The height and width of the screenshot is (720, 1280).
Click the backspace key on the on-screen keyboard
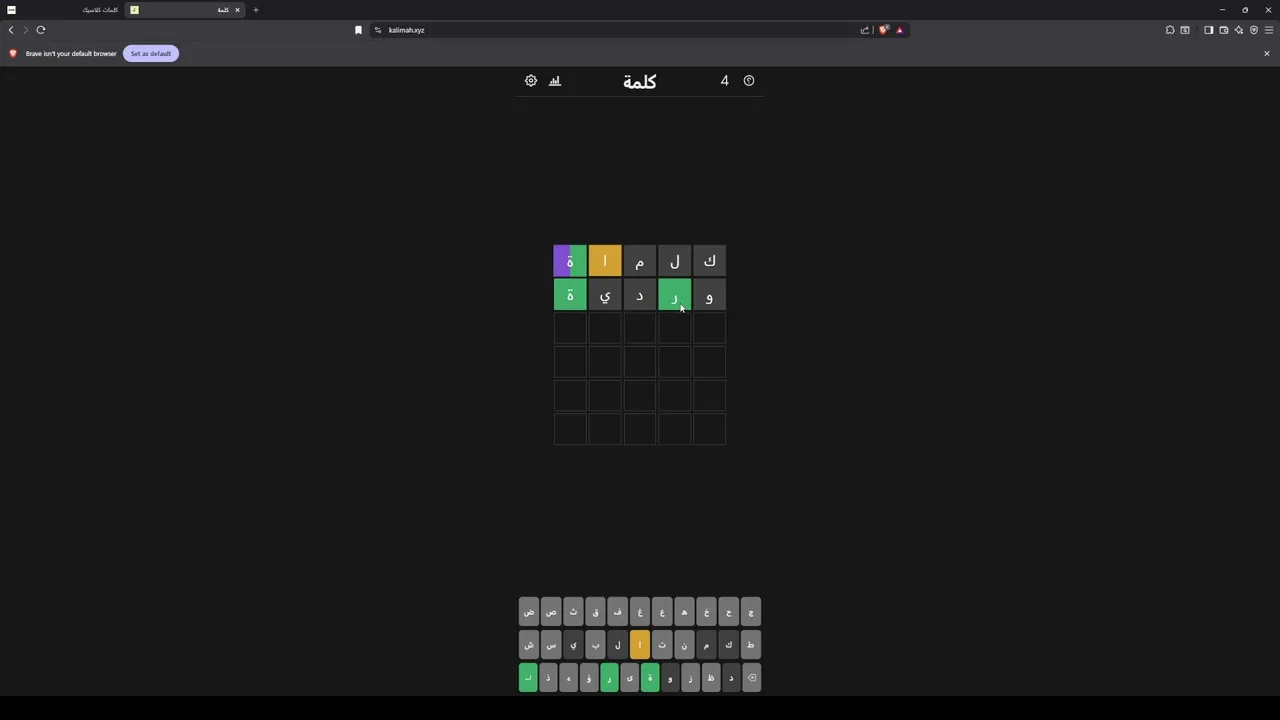click(x=752, y=678)
